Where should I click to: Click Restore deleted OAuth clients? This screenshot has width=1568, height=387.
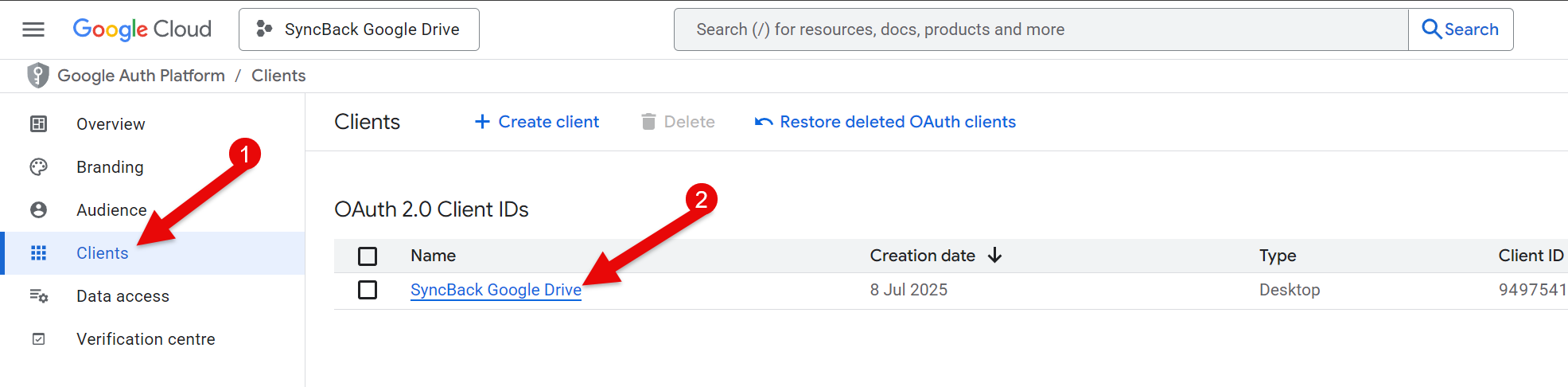(x=885, y=122)
